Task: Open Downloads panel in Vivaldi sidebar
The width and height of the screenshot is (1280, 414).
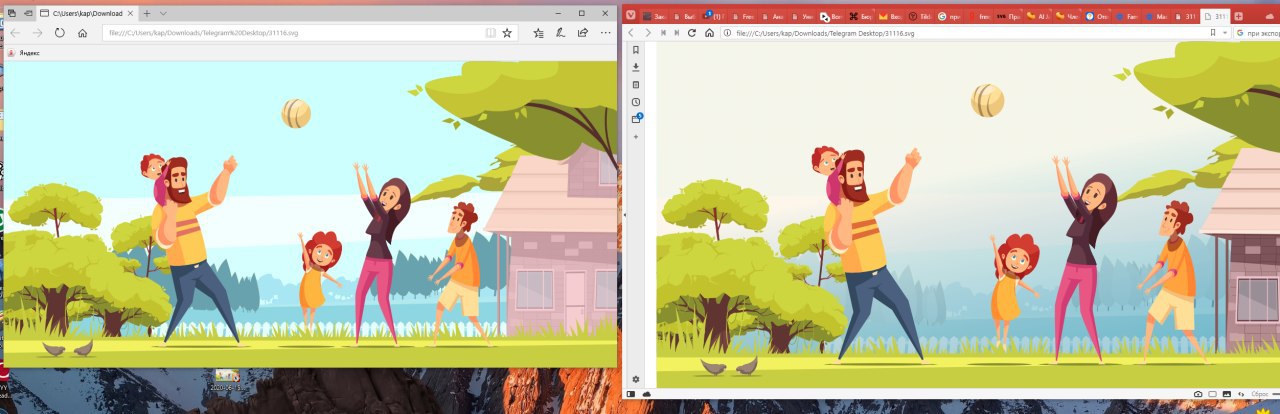Action: 635,67
